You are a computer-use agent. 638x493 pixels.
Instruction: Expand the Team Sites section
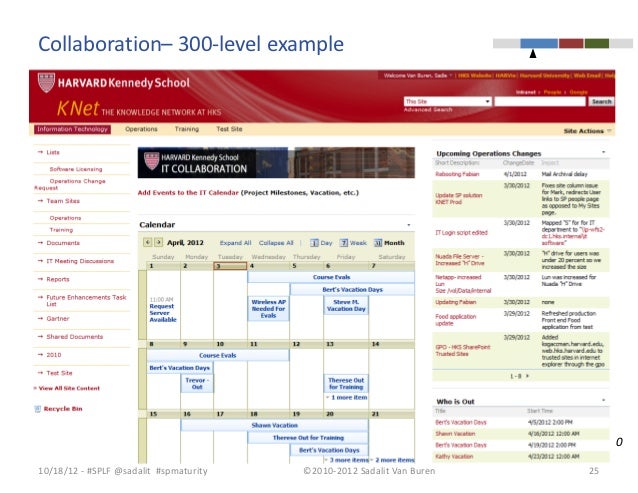(x=59, y=201)
